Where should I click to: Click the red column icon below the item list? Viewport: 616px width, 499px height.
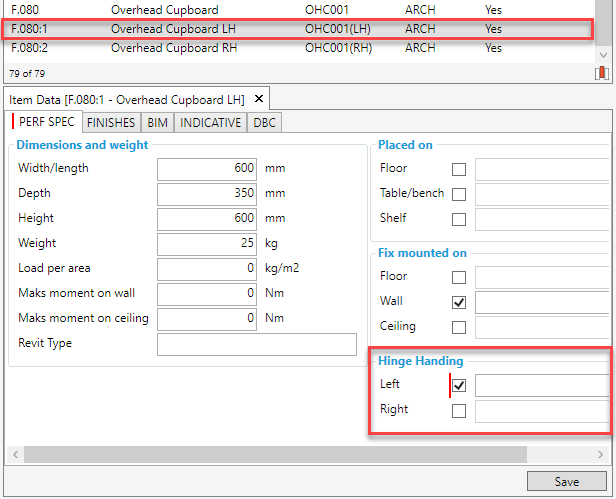pos(601,73)
